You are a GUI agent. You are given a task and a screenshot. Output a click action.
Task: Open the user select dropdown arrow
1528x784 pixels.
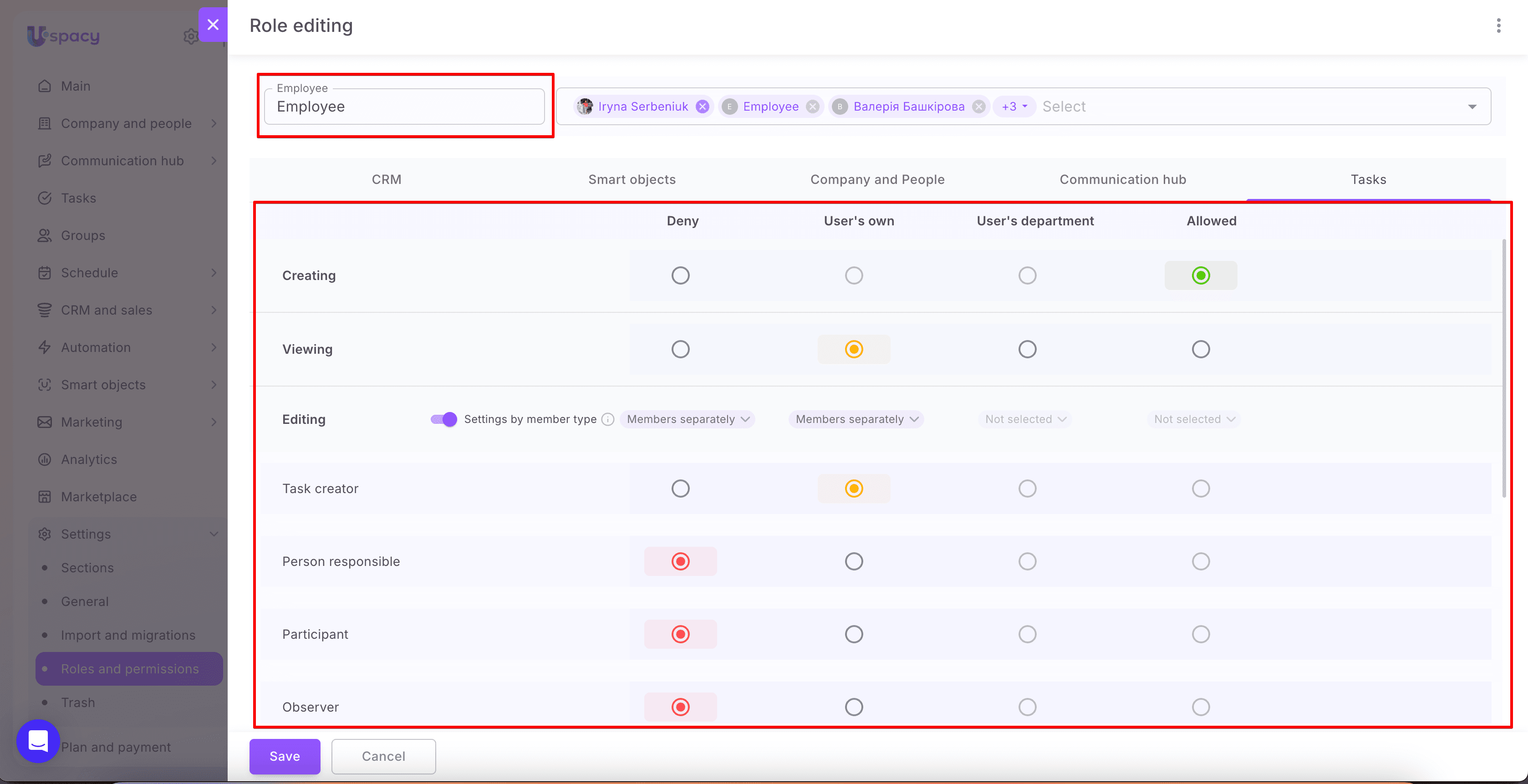pos(1472,107)
